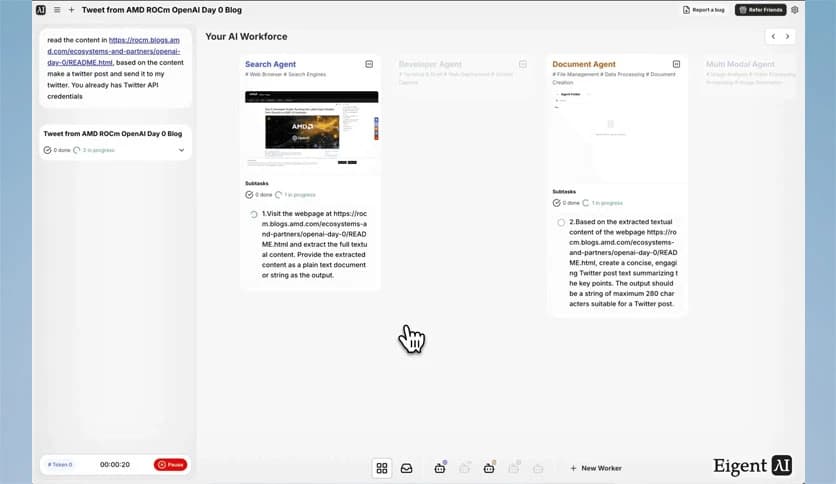This screenshot has width=836, height=484.
Task: Open the Search Agent browser screenshot thumbnail
Action: [312, 129]
